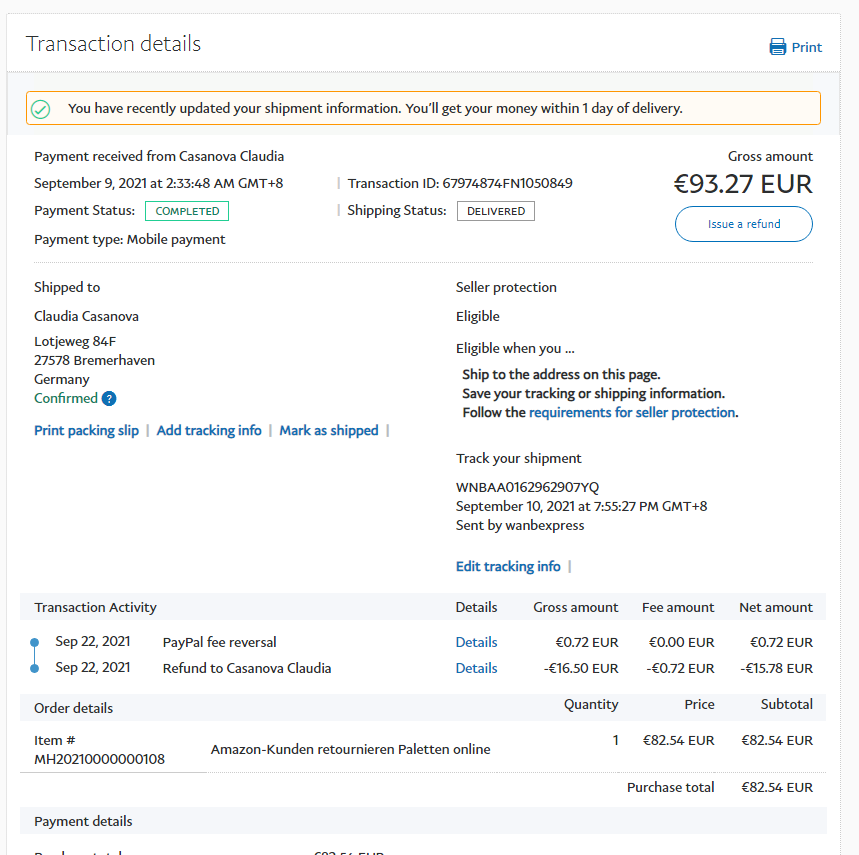Select Mark as shipped link
Screen dimensions: 859x855
(x=329, y=430)
